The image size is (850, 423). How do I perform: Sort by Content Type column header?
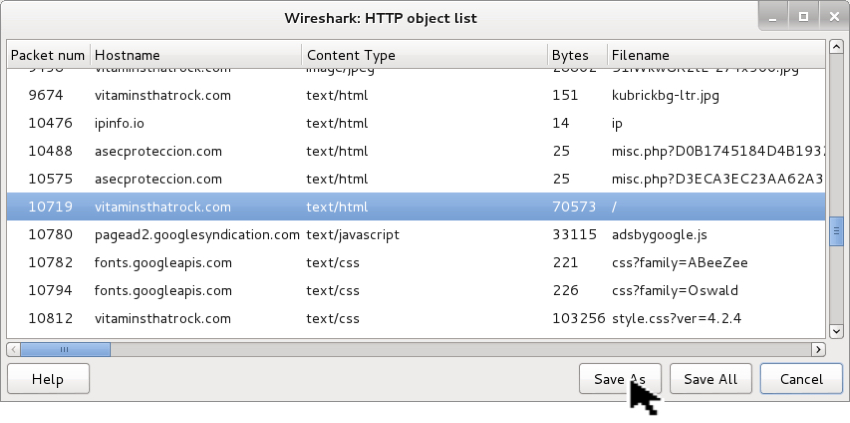tap(424, 55)
